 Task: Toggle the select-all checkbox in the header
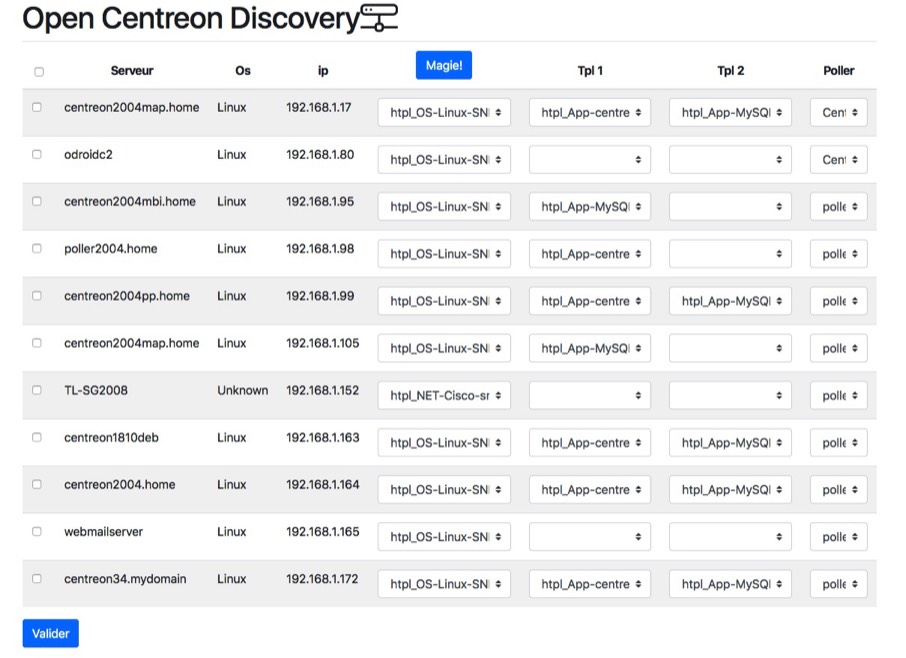pos(39,72)
